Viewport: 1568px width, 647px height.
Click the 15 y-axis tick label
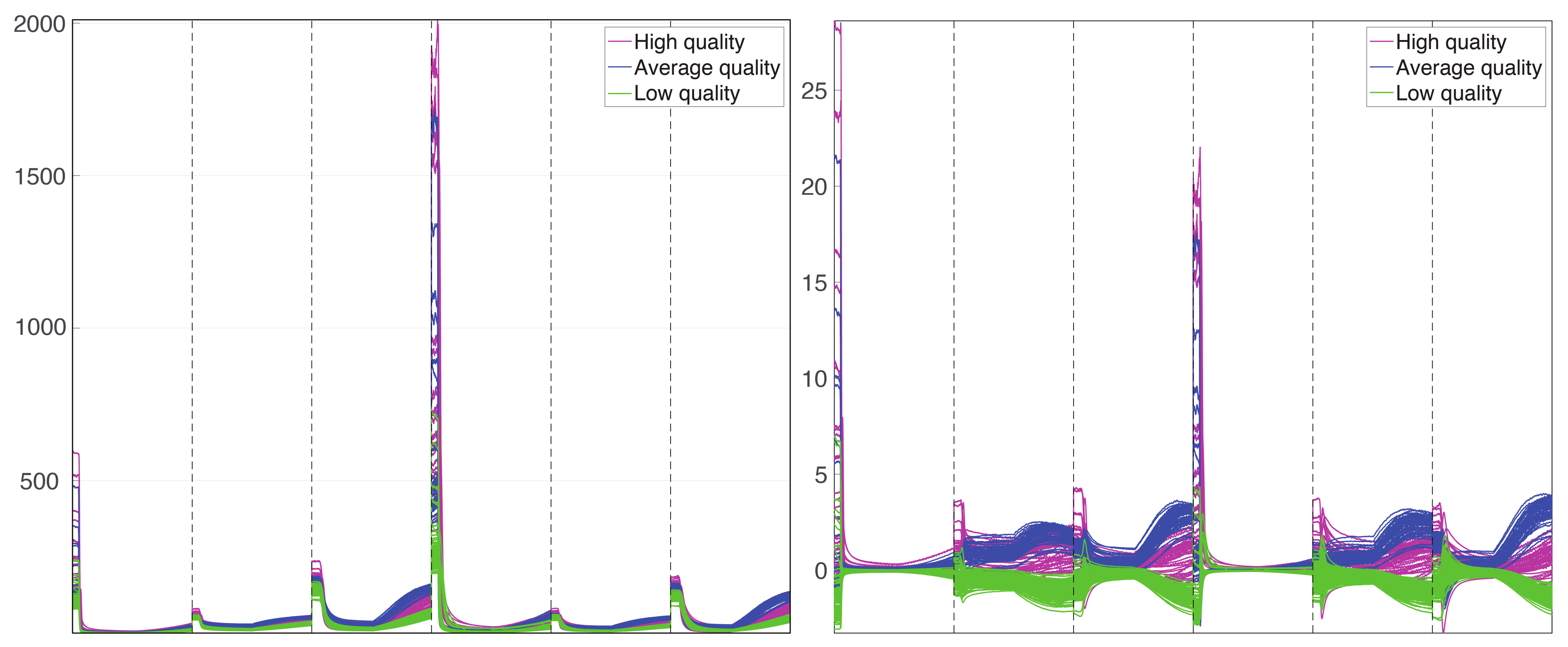(814, 283)
